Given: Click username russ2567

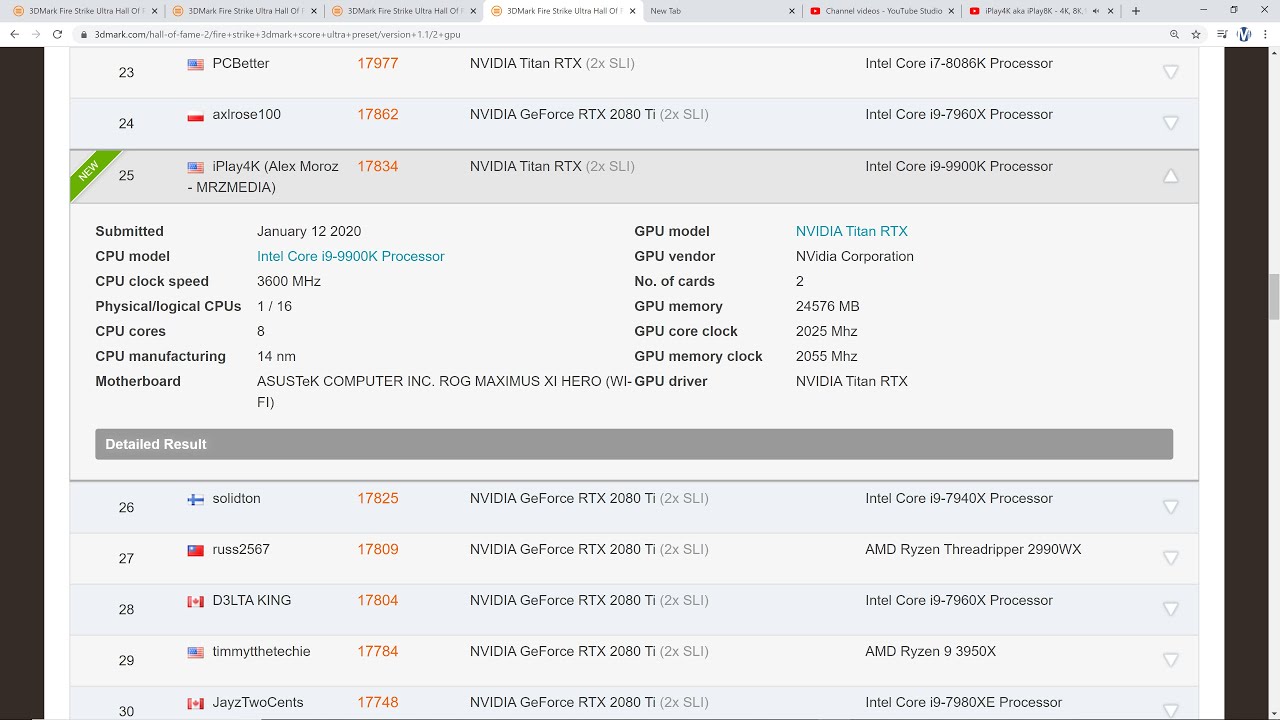Looking at the screenshot, I should 241,549.
